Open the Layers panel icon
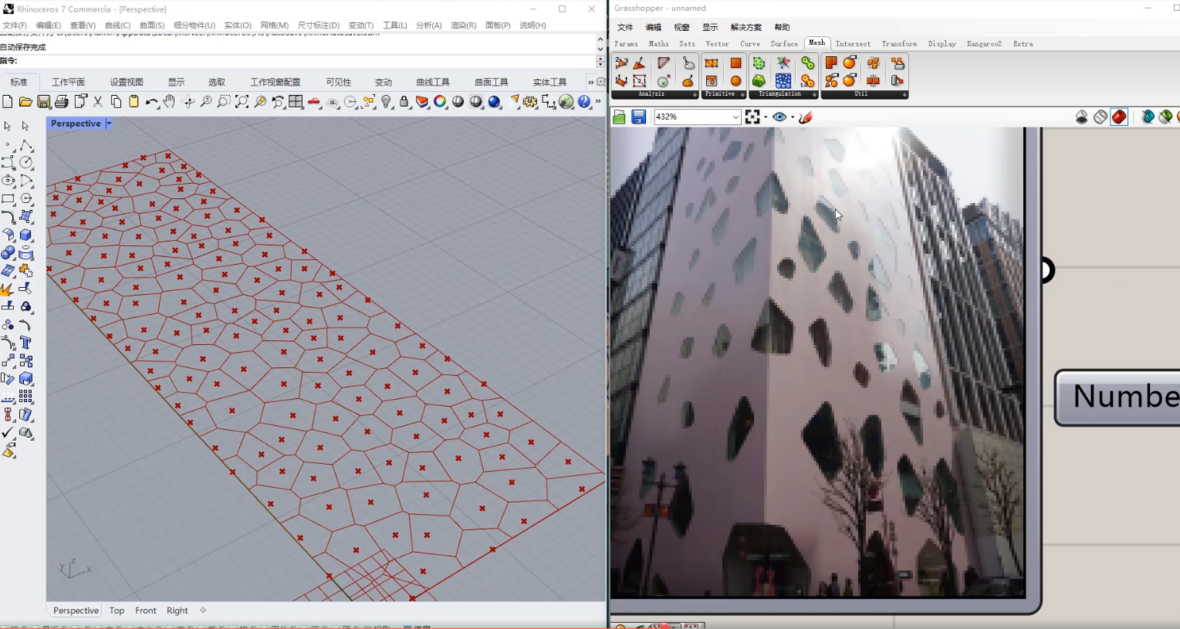 422,102
